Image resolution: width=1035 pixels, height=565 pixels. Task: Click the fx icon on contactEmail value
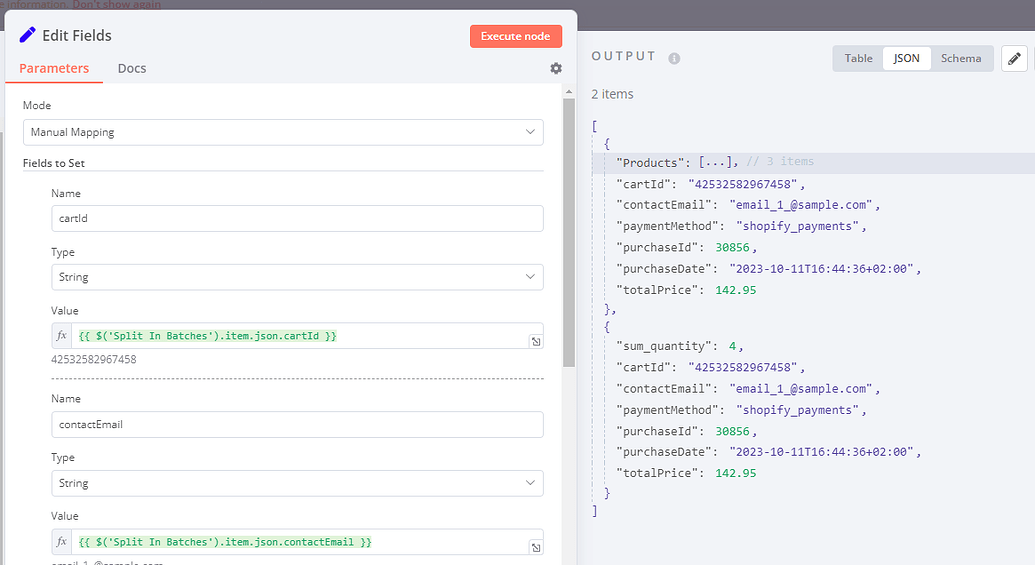coord(62,542)
